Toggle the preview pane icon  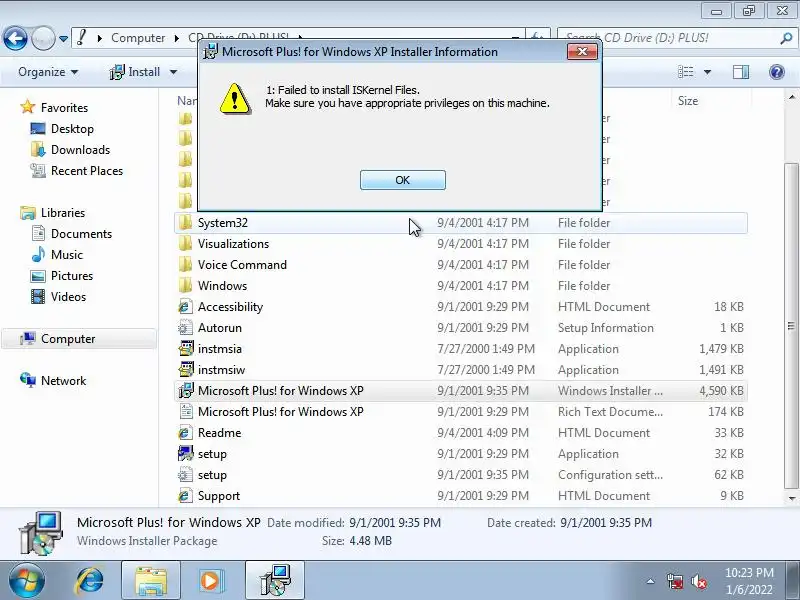click(741, 72)
